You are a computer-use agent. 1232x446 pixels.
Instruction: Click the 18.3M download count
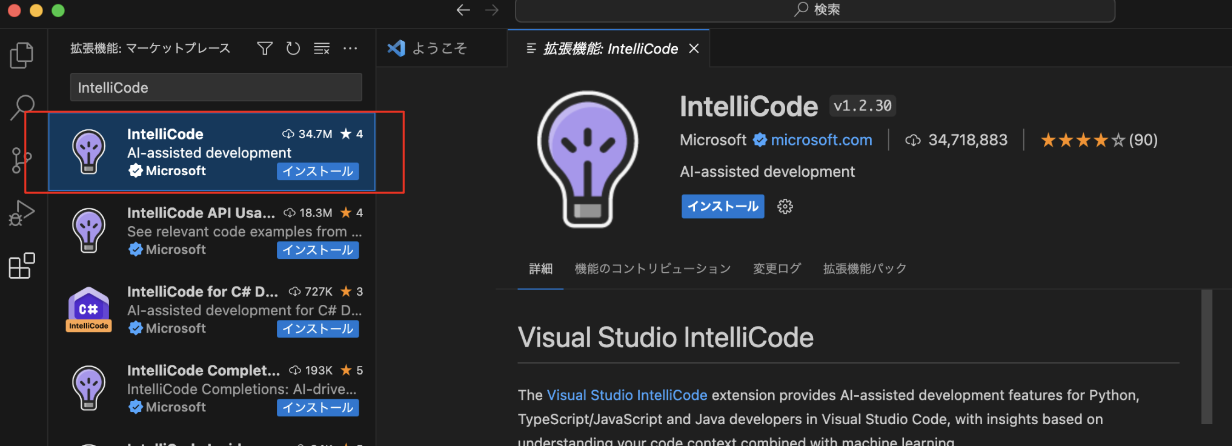pyautogui.click(x=308, y=213)
